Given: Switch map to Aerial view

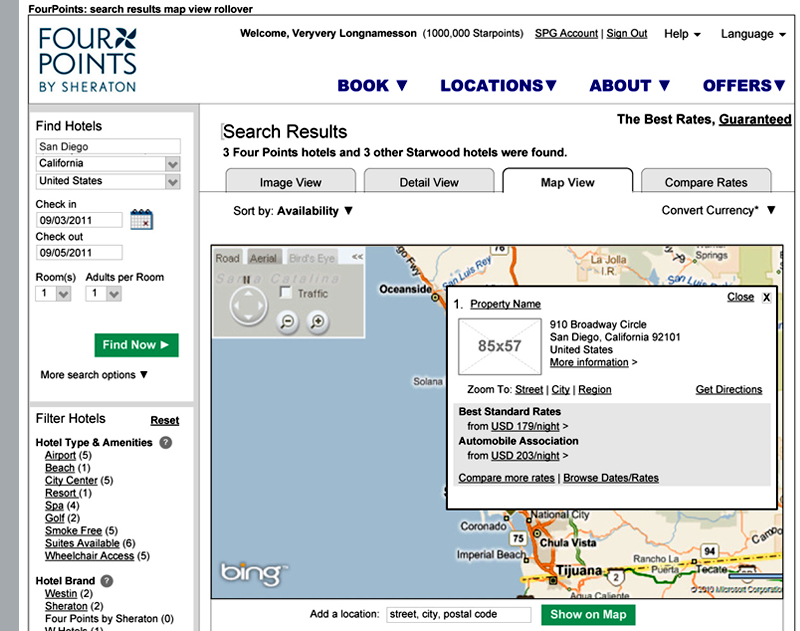Looking at the screenshot, I should (263, 258).
